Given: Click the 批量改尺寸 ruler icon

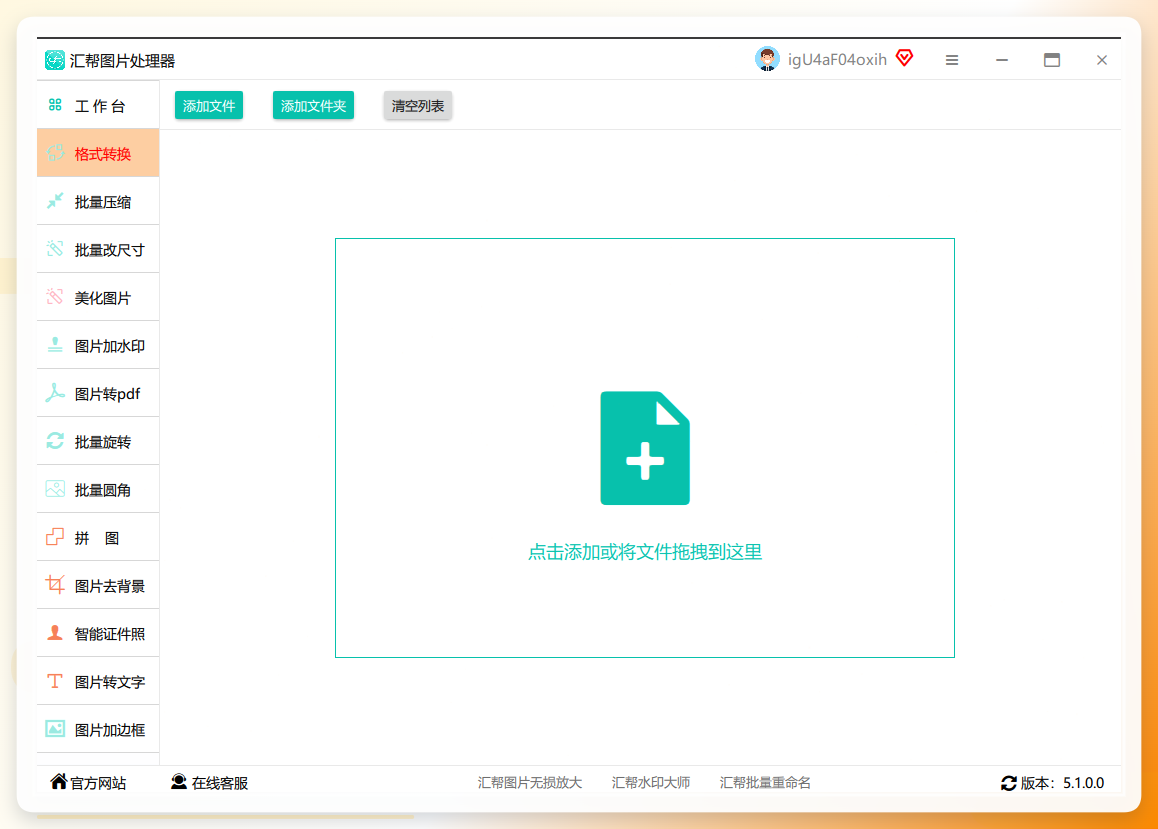Looking at the screenshot, I should (x=55, y=249).
